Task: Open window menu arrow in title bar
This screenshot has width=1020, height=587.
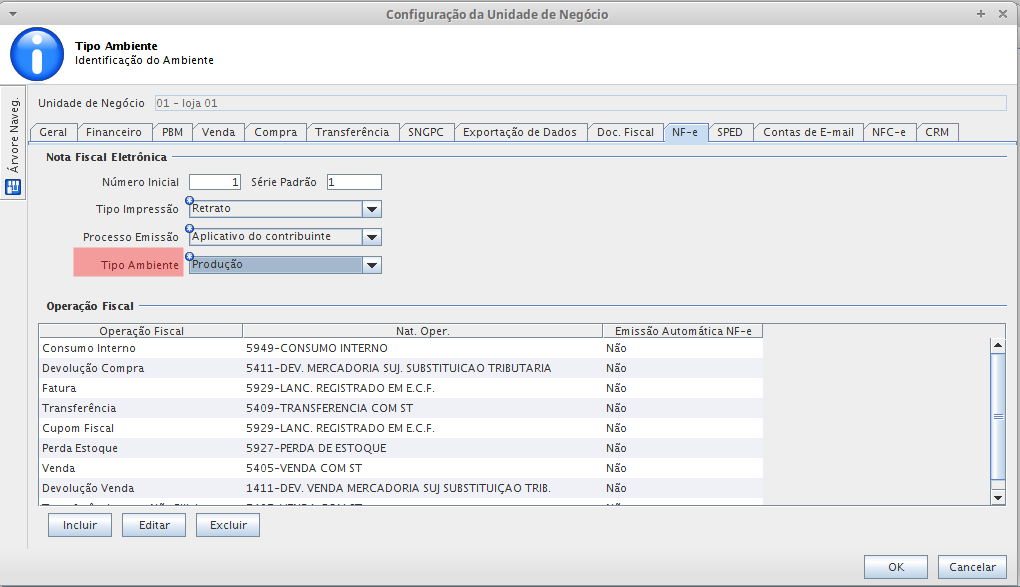Action: coord(12,14)
